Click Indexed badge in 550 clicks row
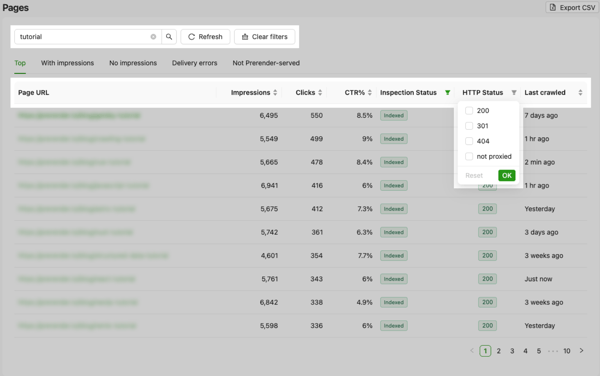Screen dimensions: 600x376 [x=394, y=116]
